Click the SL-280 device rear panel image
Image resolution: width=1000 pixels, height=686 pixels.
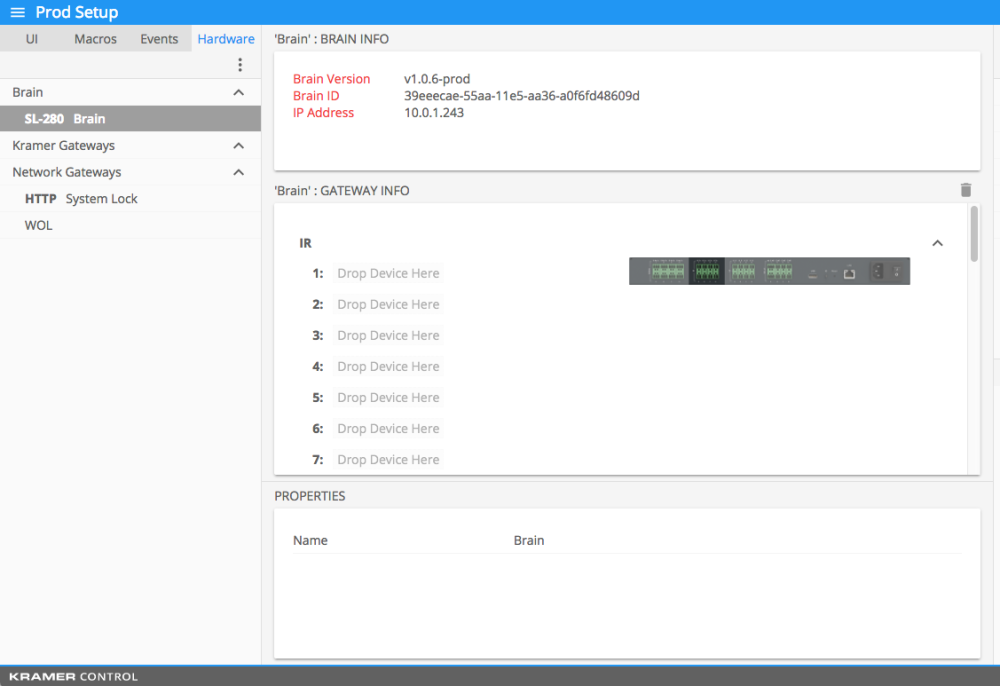coord(769,270)
